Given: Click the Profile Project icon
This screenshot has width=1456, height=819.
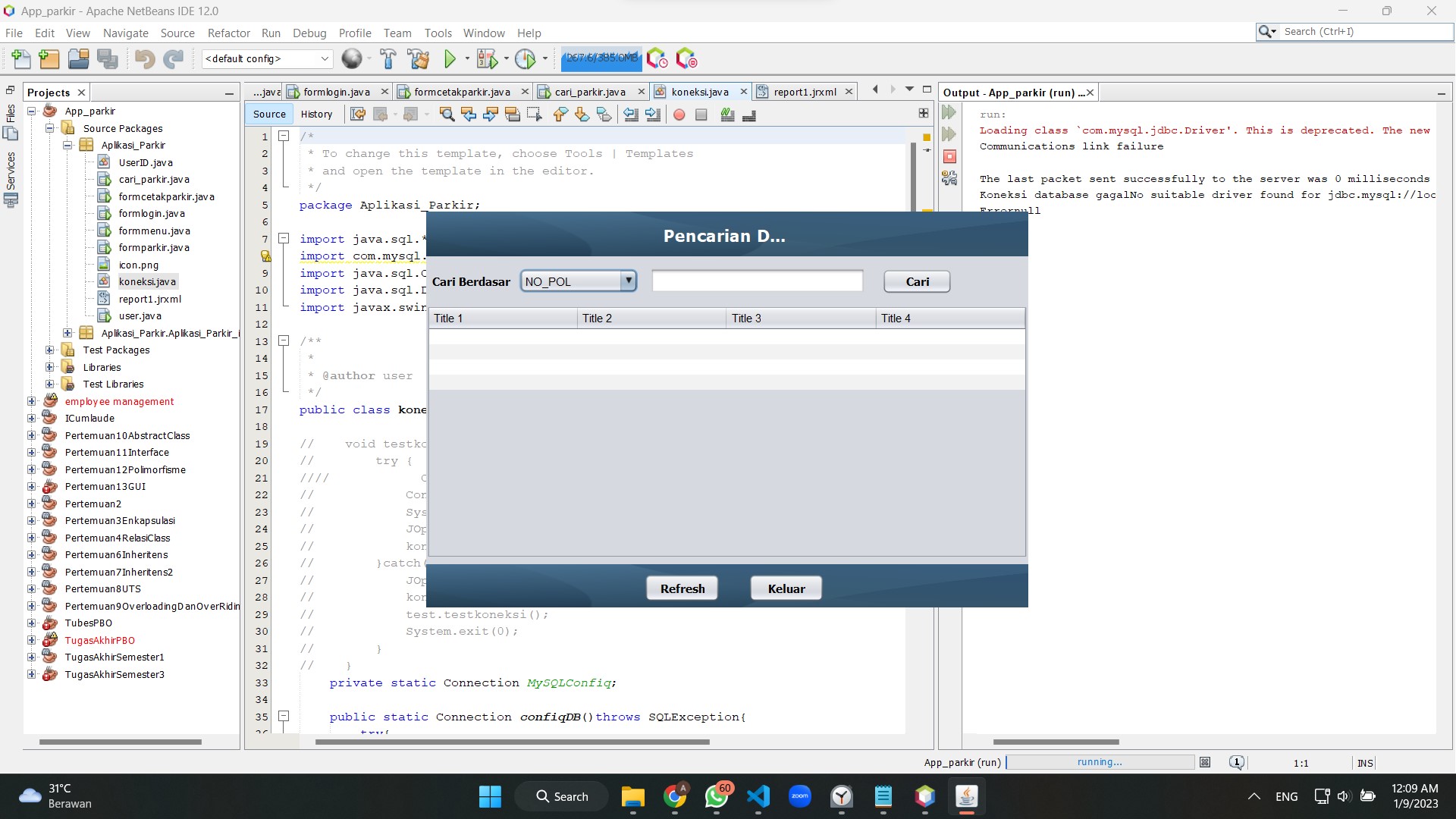Looking at the screenshot, I should pos(525,58).
